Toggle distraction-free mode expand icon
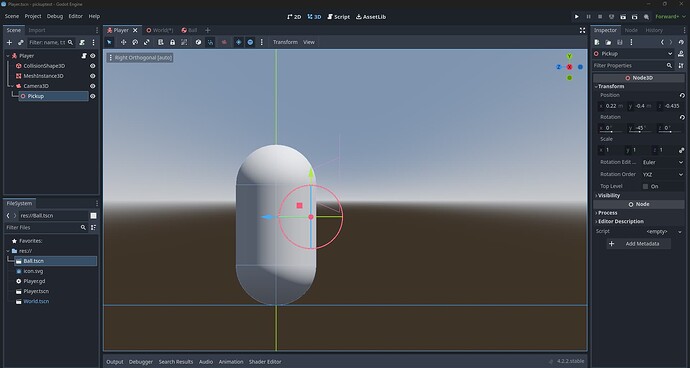This screenshot has width=690, height=368. (582, 30)
